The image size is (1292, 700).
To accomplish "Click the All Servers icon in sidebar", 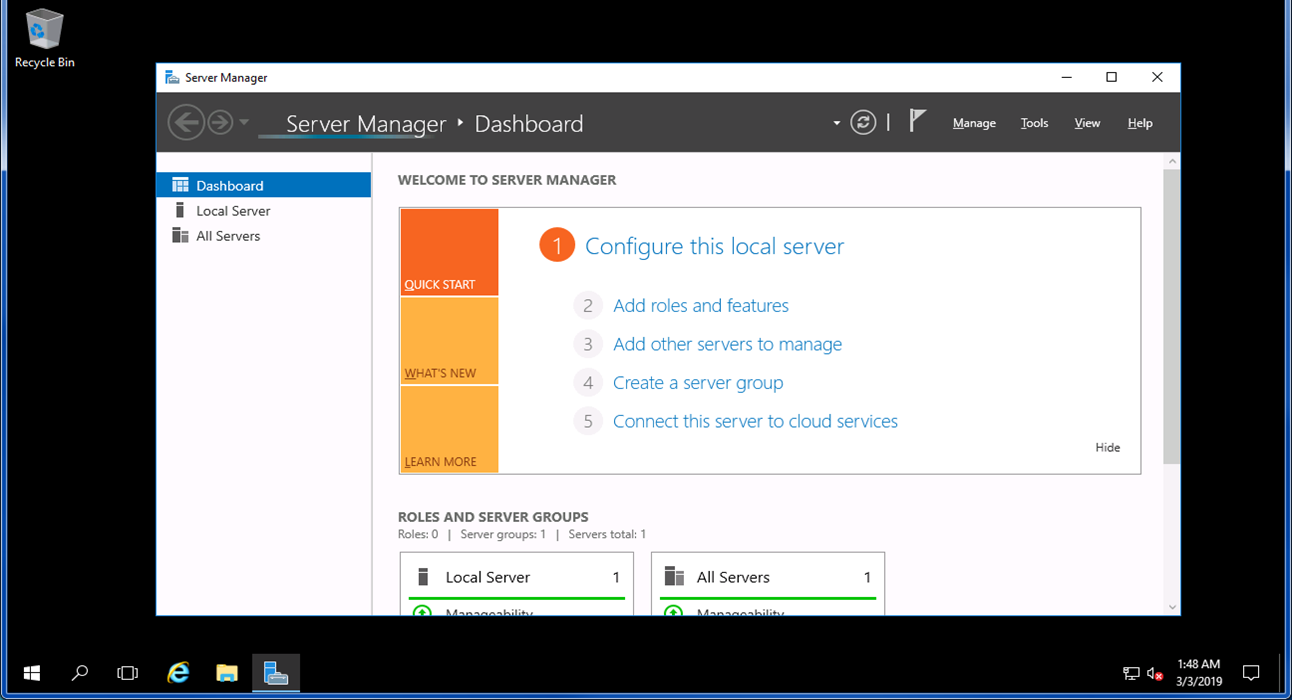I will [x=181, y=235].
